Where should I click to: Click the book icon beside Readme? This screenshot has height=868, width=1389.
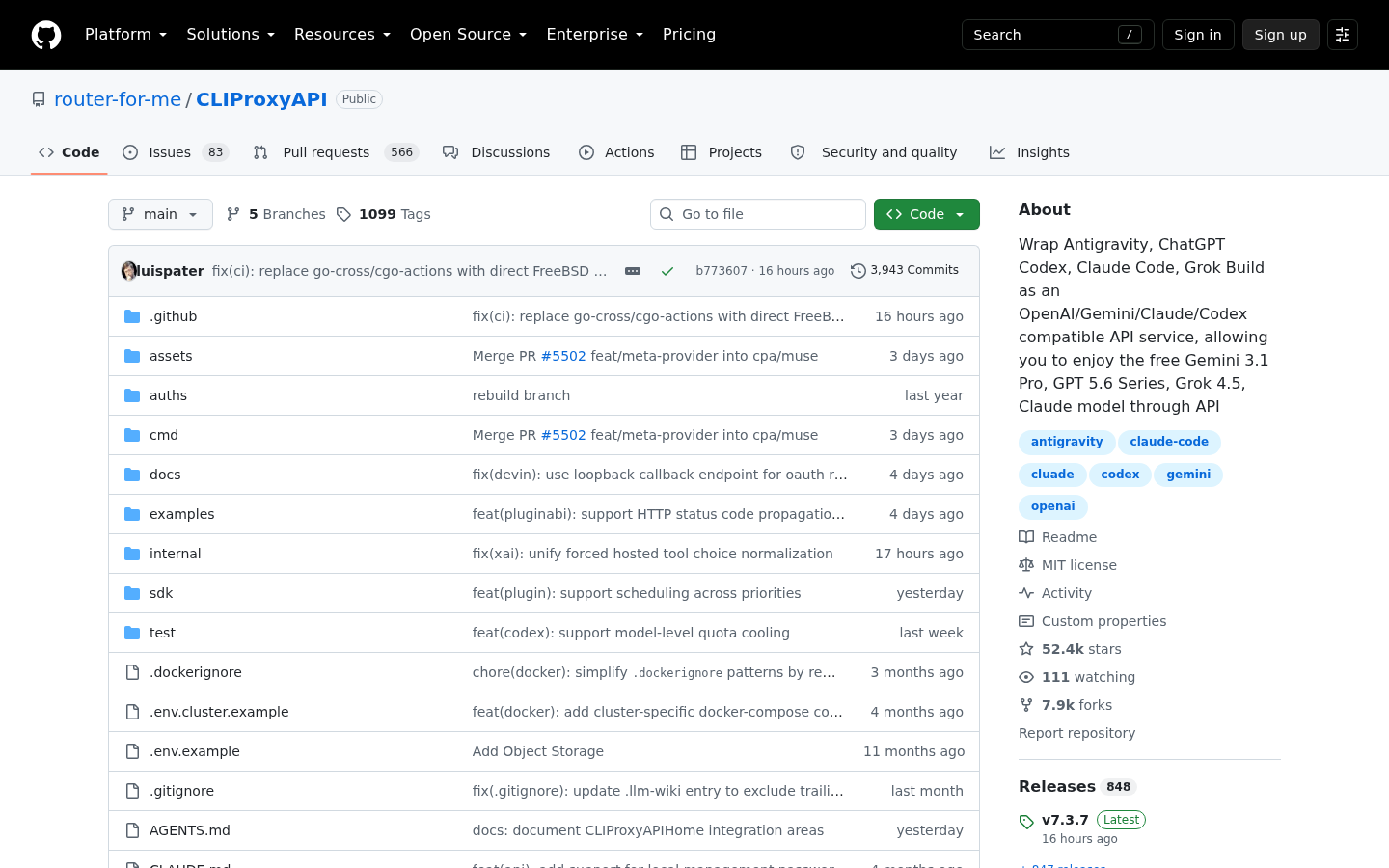click(x=1026, y=537)
